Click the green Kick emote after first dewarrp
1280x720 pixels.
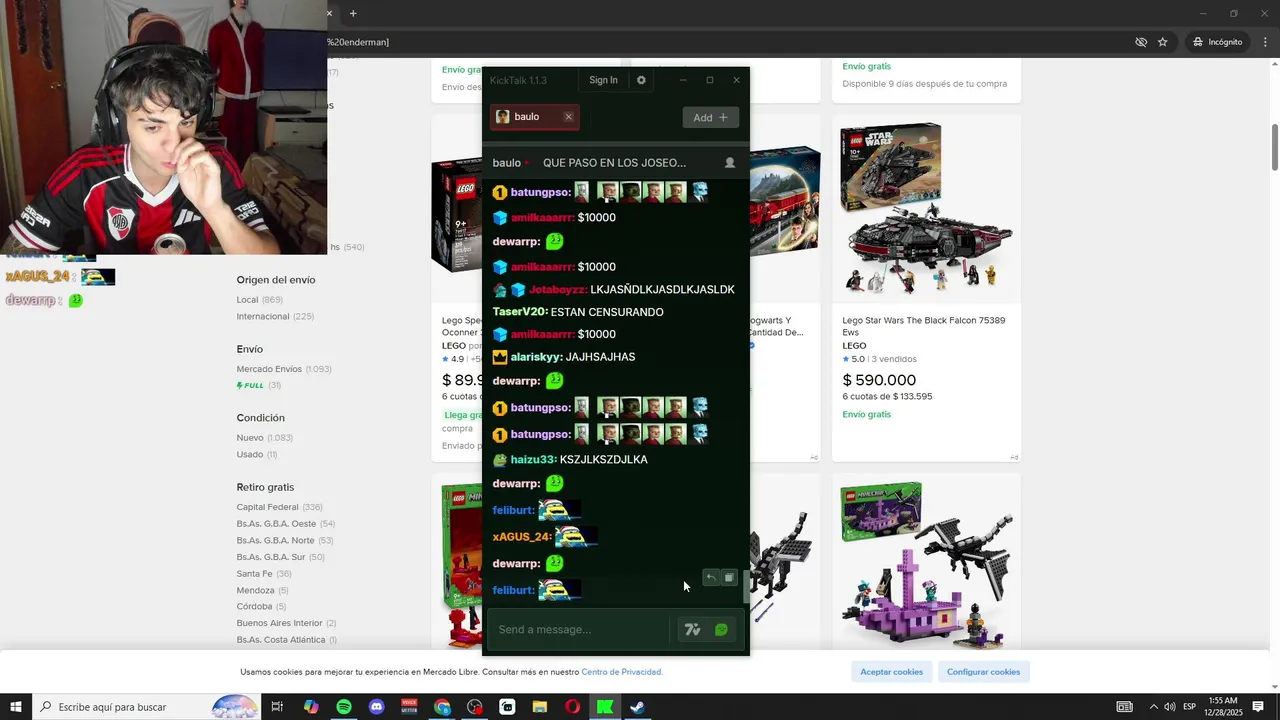(555, 241)
